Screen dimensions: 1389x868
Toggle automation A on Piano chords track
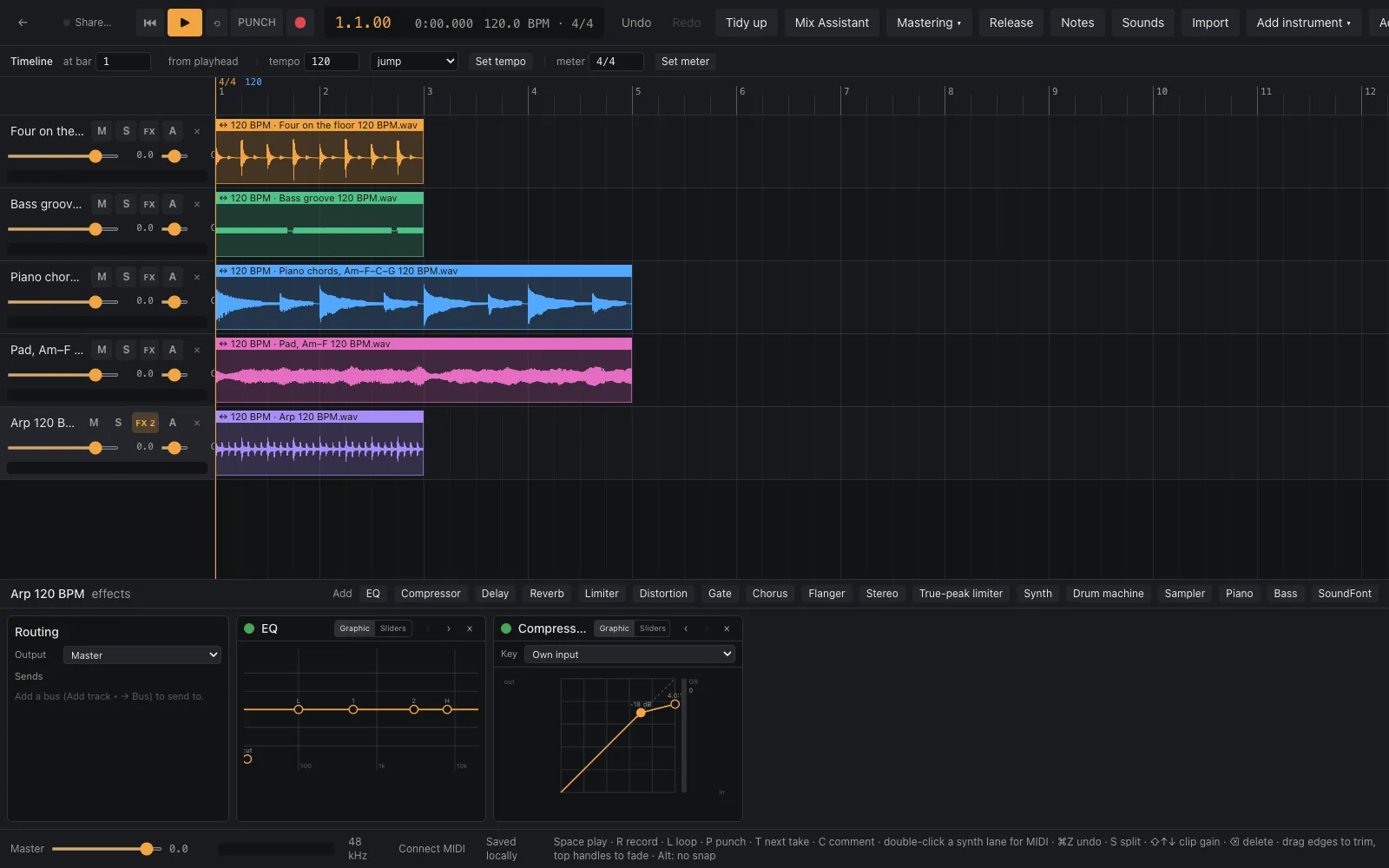173,277
